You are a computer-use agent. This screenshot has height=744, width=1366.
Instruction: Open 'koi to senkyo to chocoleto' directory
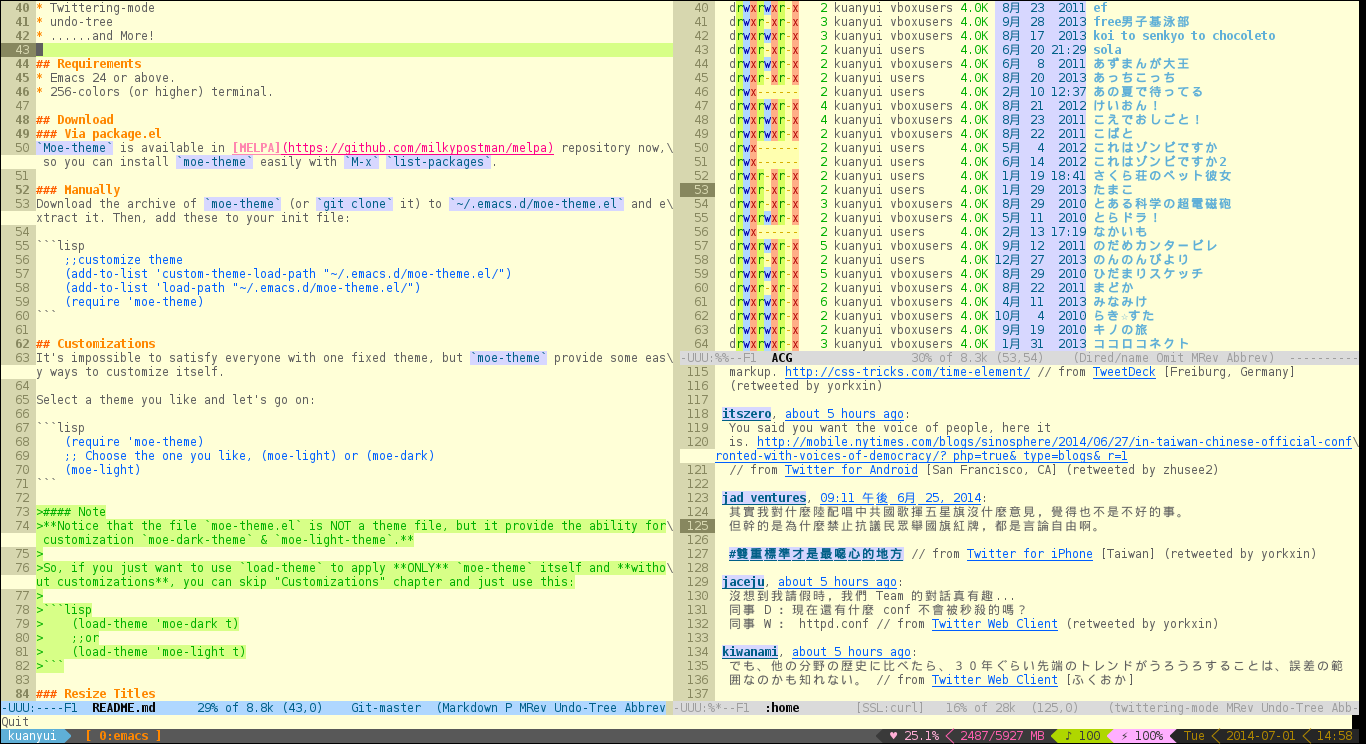(1184, 36)
